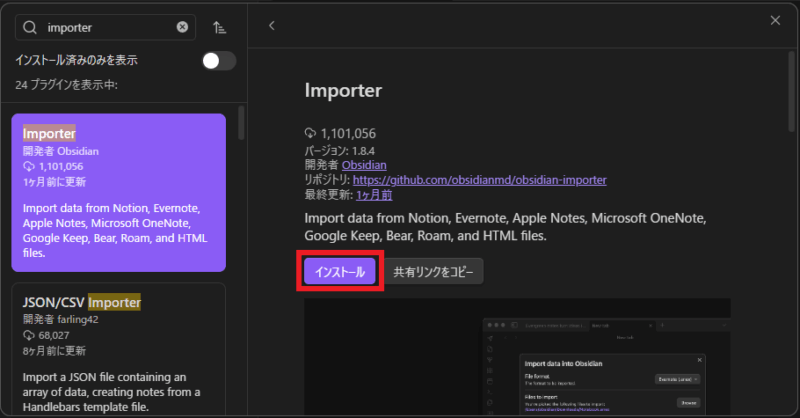Click the Importer heading in details pane
The image size is (800, 418).
tap(343, 90)
